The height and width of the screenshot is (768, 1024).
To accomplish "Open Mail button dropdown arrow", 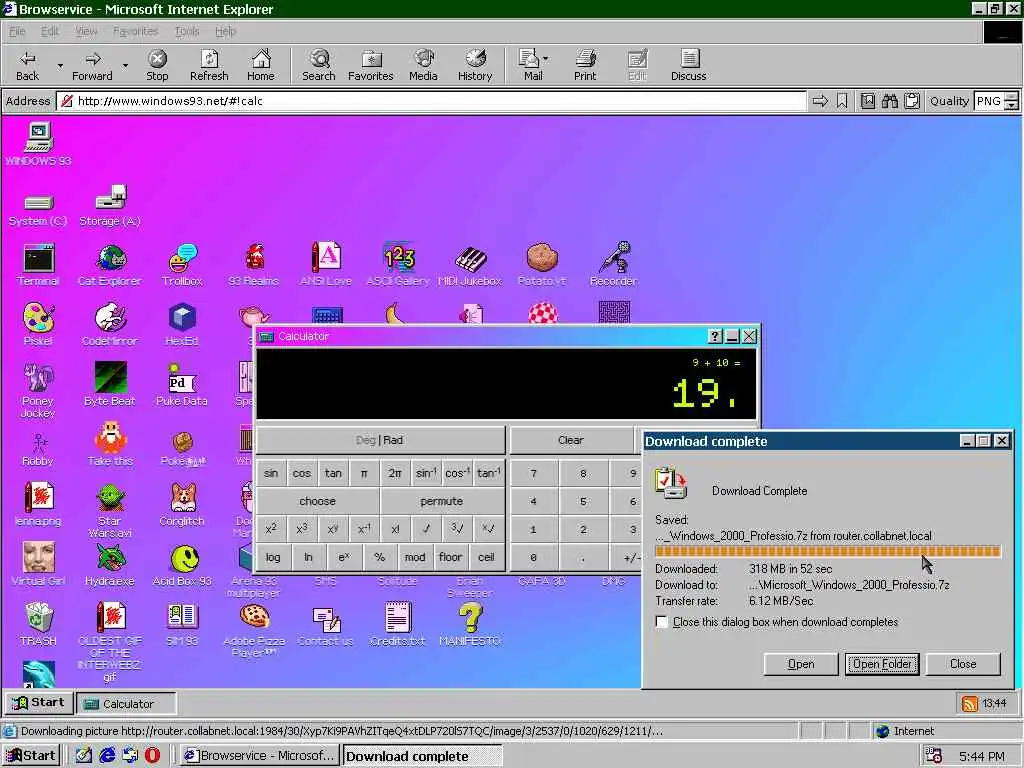I will point(546,59).
